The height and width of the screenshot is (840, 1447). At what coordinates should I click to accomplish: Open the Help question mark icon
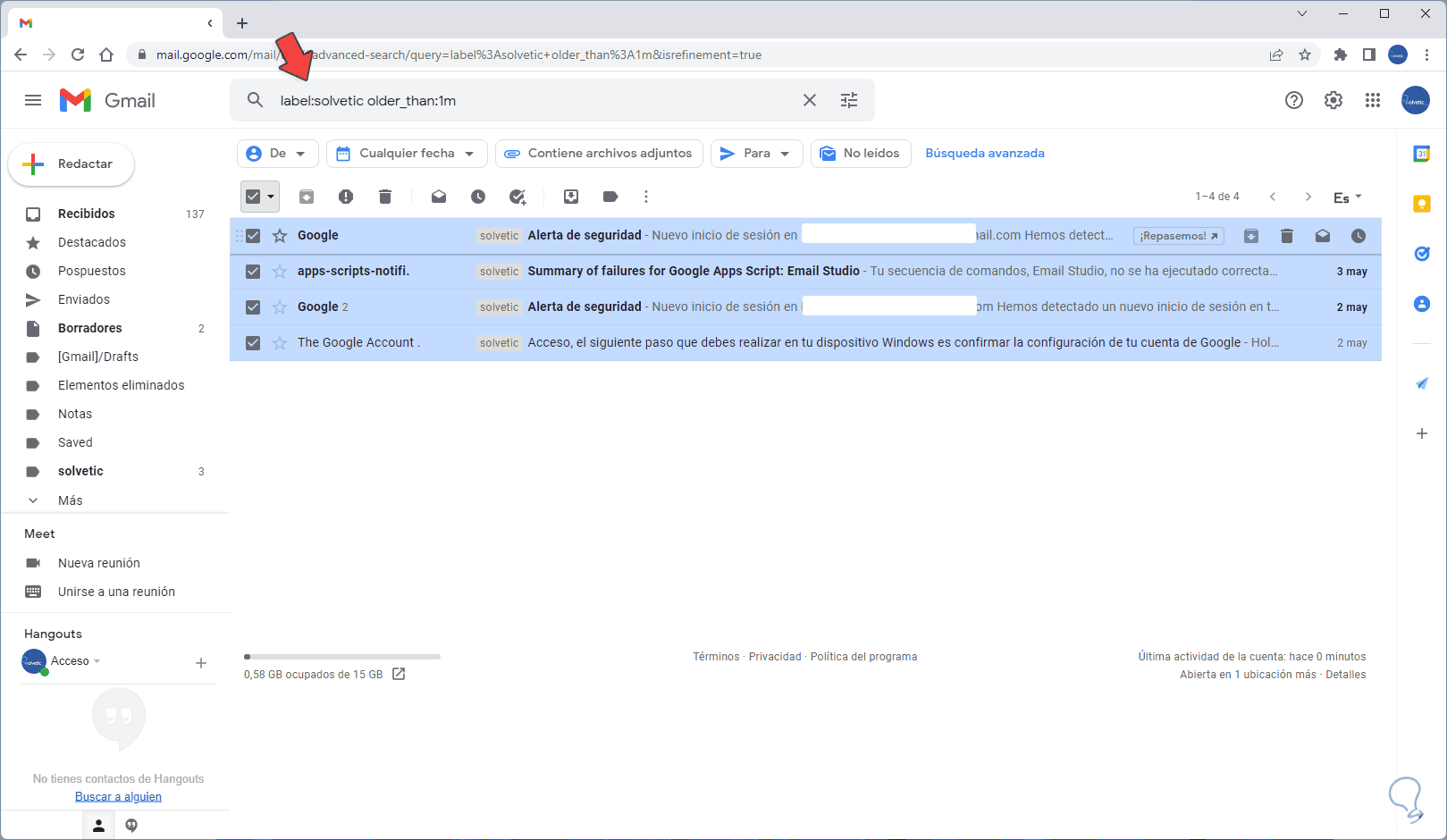1294,100
